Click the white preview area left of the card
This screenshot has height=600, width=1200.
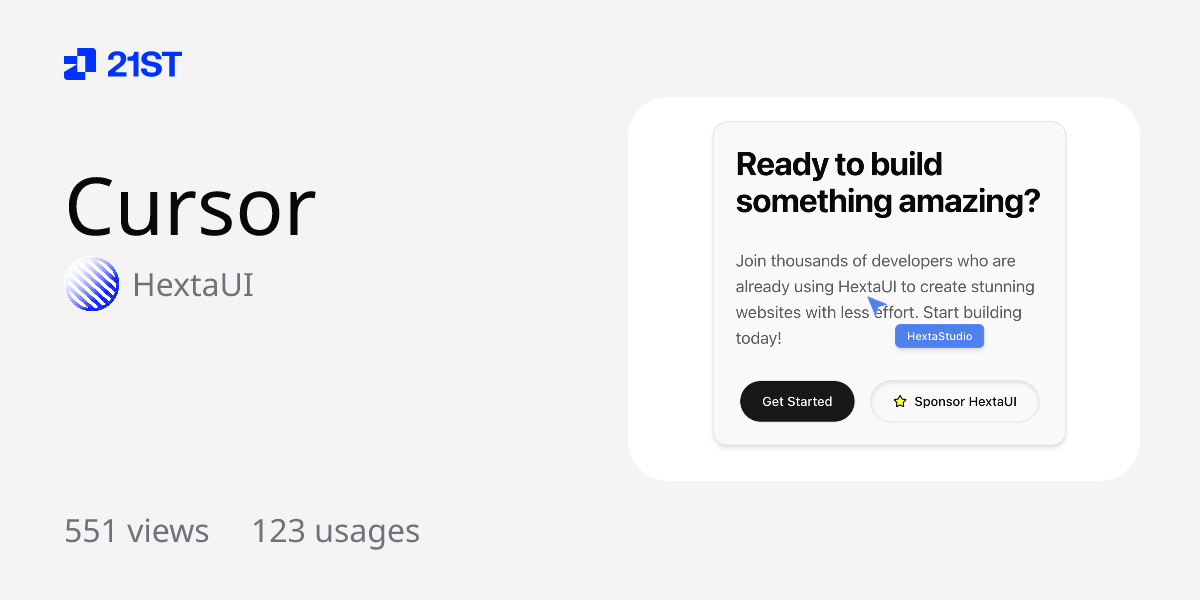pyautogui.click(x=670, y=290)
